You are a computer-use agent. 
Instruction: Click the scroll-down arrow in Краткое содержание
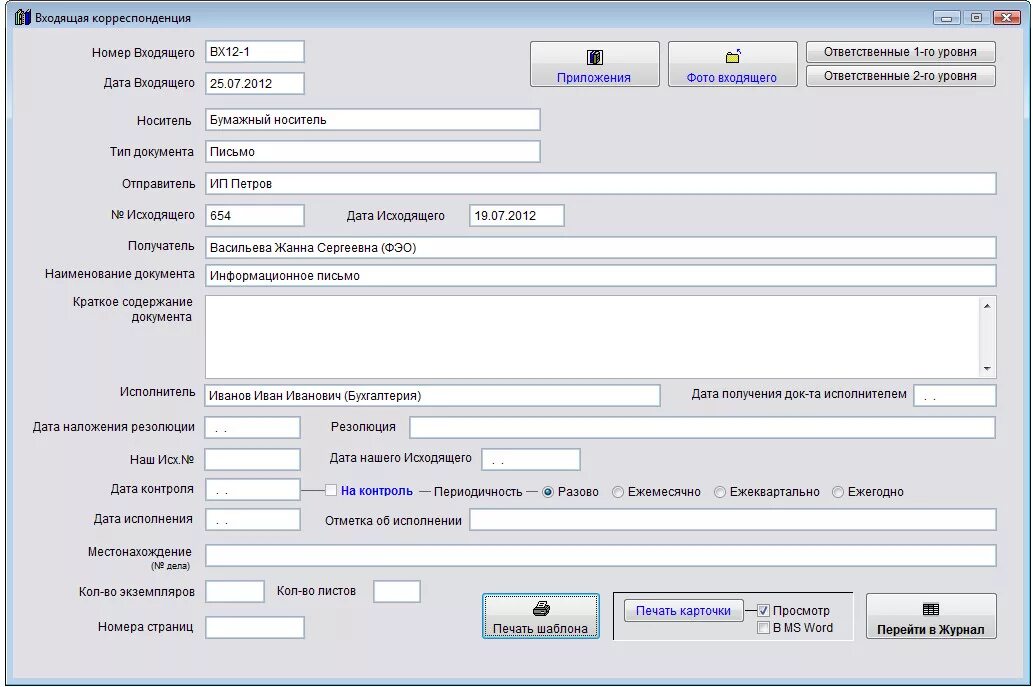tap(987, 369)
